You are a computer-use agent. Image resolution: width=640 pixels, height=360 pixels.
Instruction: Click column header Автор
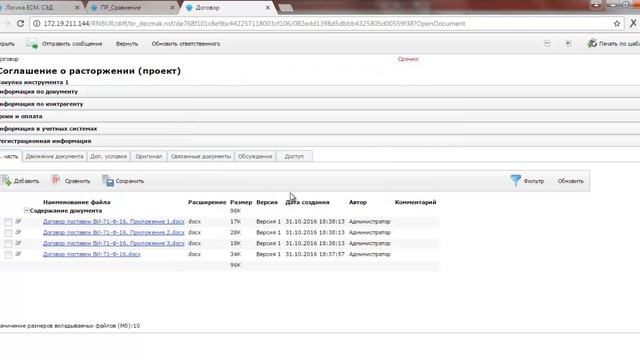click(358, 202)
